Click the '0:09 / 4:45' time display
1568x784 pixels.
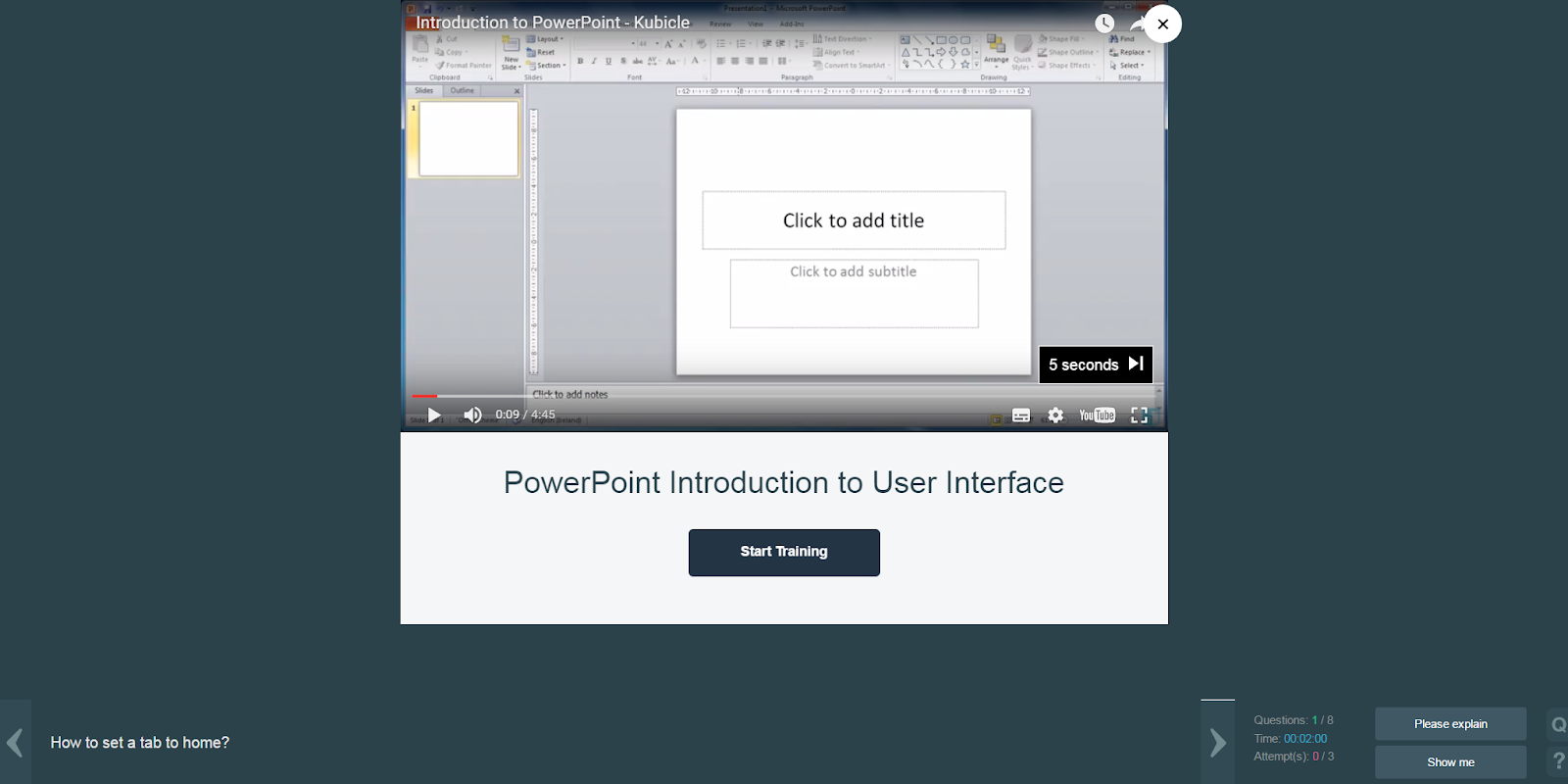(525, 415)
